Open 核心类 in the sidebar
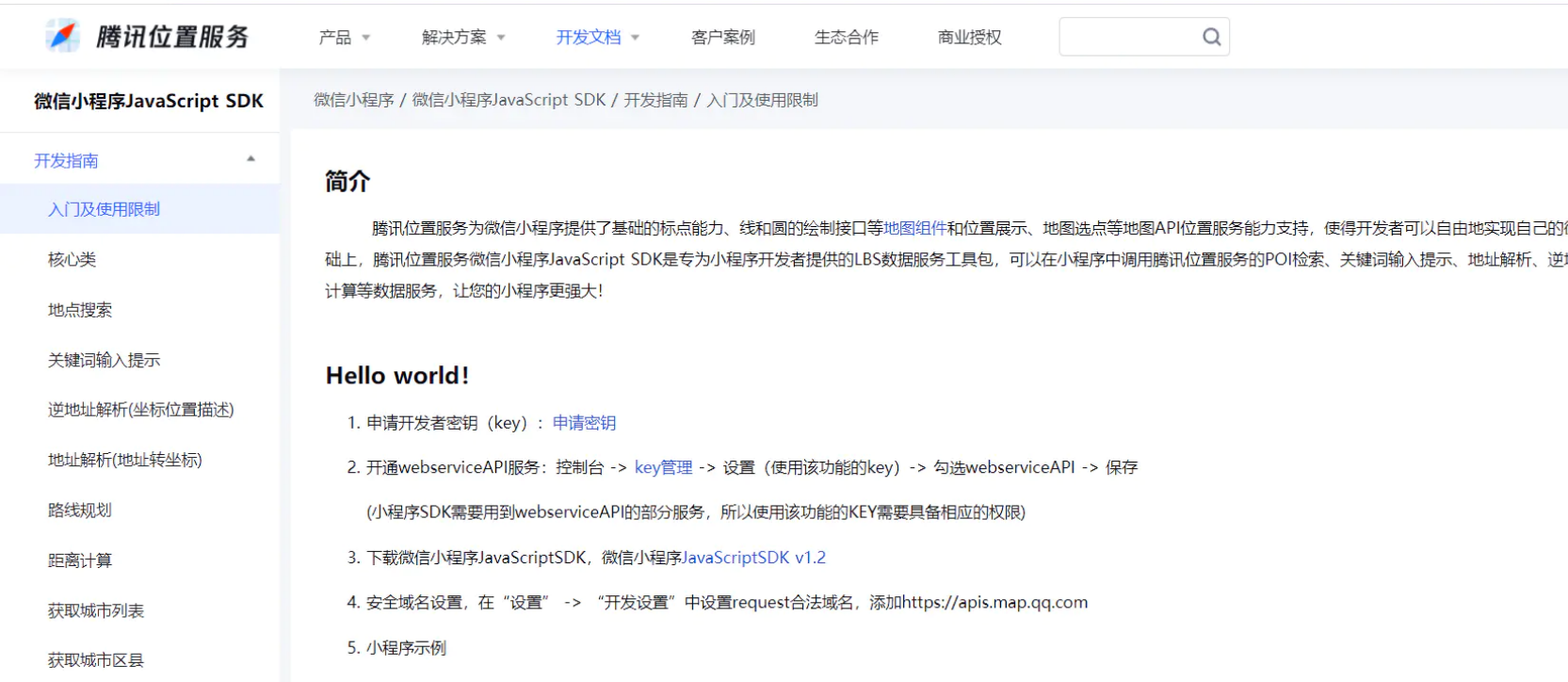Screen dimensions: 1568x682 72,259
